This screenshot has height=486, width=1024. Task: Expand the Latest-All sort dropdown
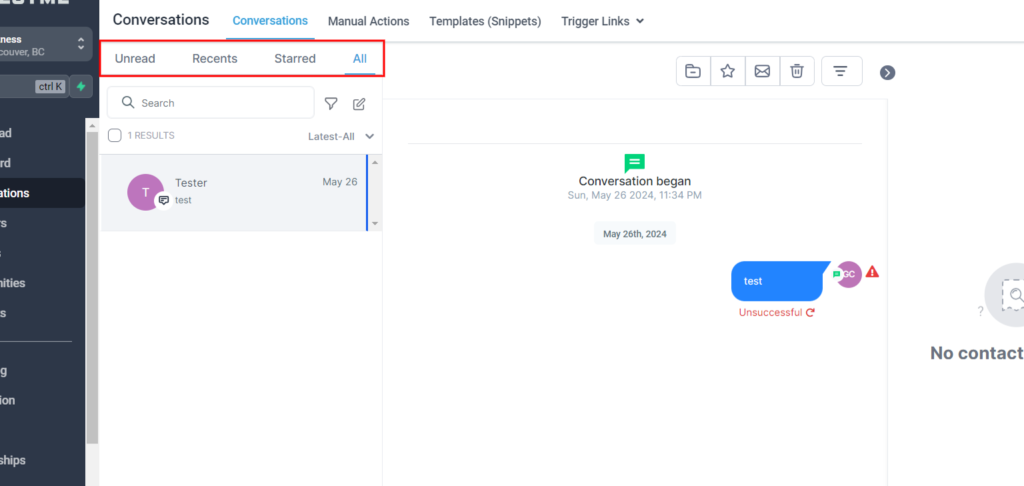pyautogui.click(x=341, y=136)
